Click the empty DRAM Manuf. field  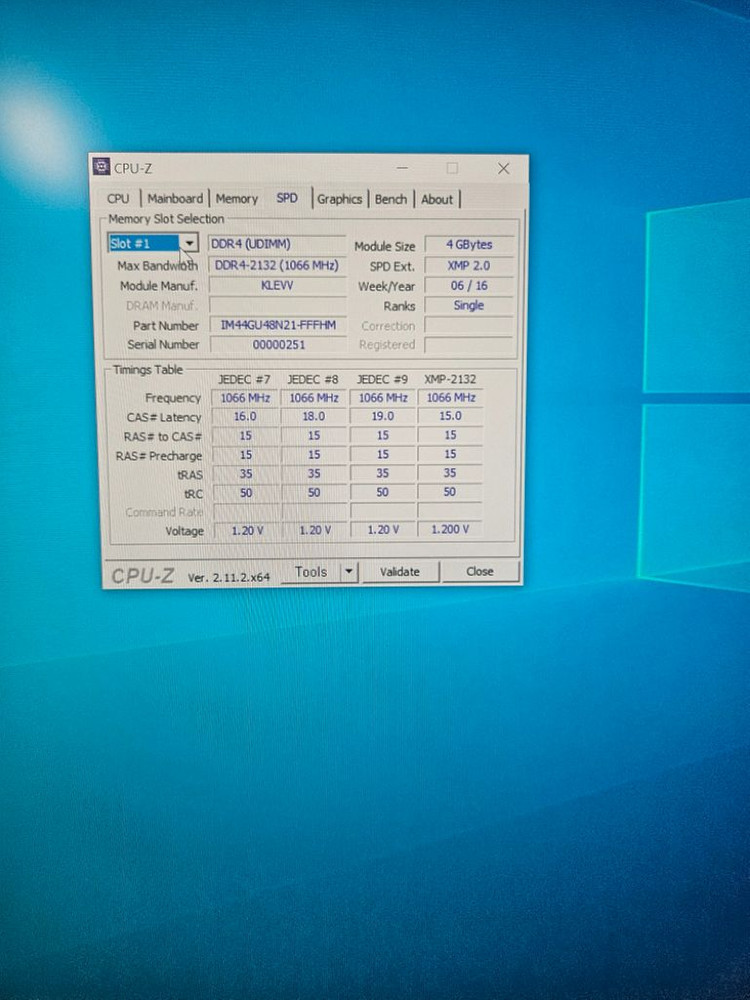277,305
